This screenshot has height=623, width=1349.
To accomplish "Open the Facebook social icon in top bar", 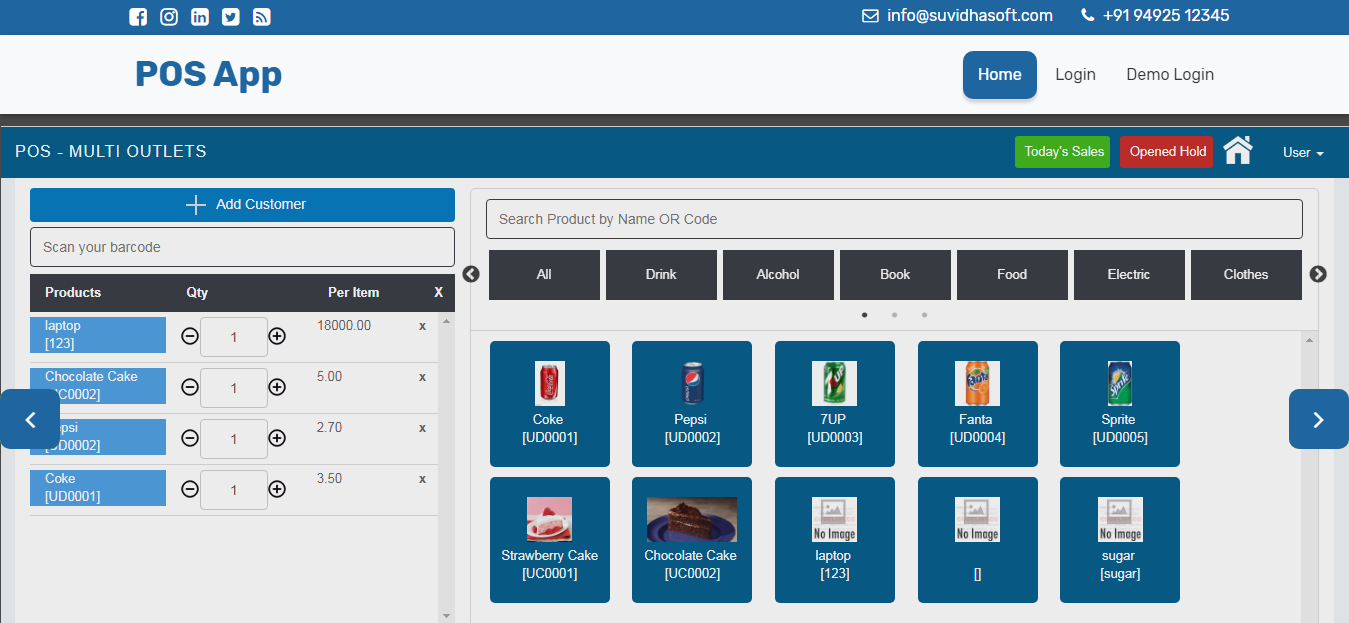I will 138,16.
